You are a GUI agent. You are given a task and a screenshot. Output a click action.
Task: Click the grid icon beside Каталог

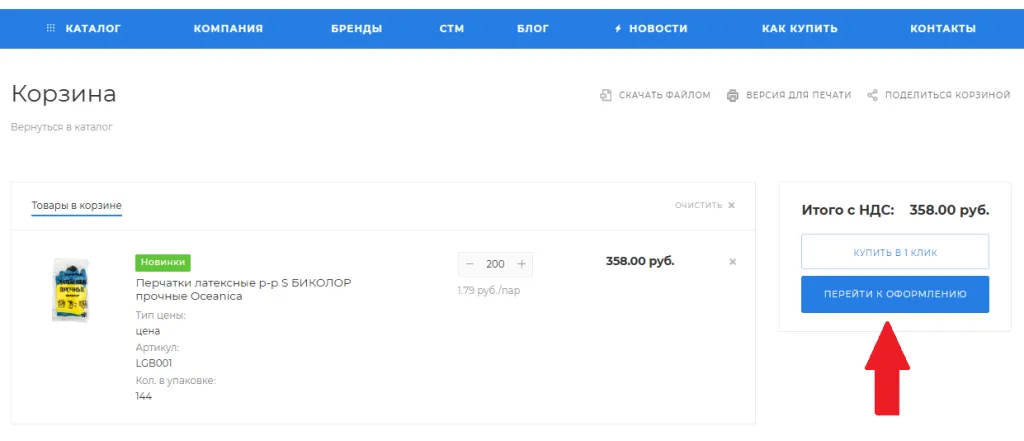point(51,28)
